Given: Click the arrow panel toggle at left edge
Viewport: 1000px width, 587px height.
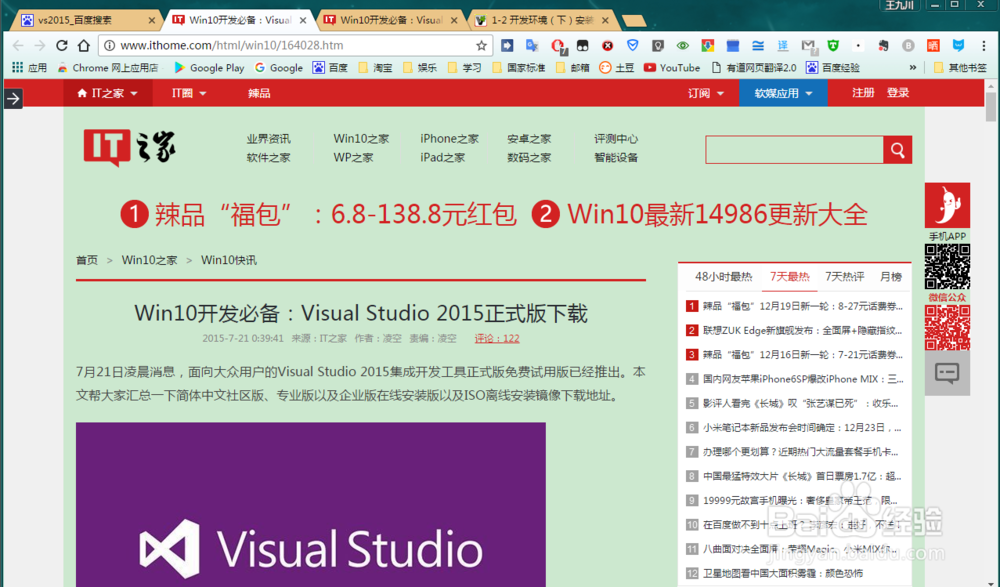Looking at the screenshot, I should point(13,98).
